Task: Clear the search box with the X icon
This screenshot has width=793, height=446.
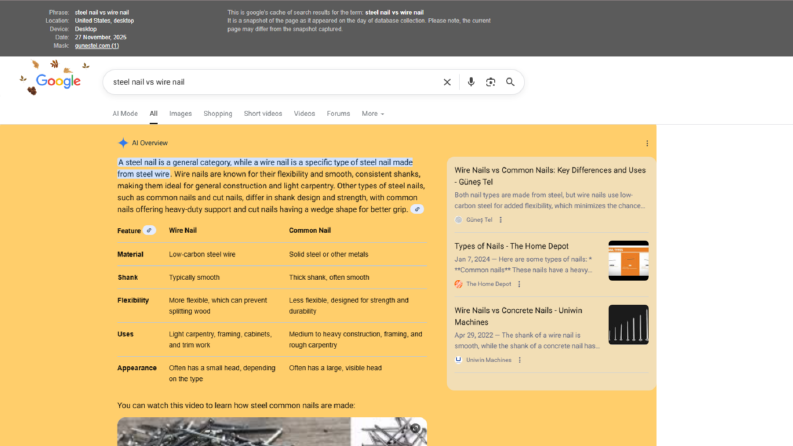Action: click(447, 82)
